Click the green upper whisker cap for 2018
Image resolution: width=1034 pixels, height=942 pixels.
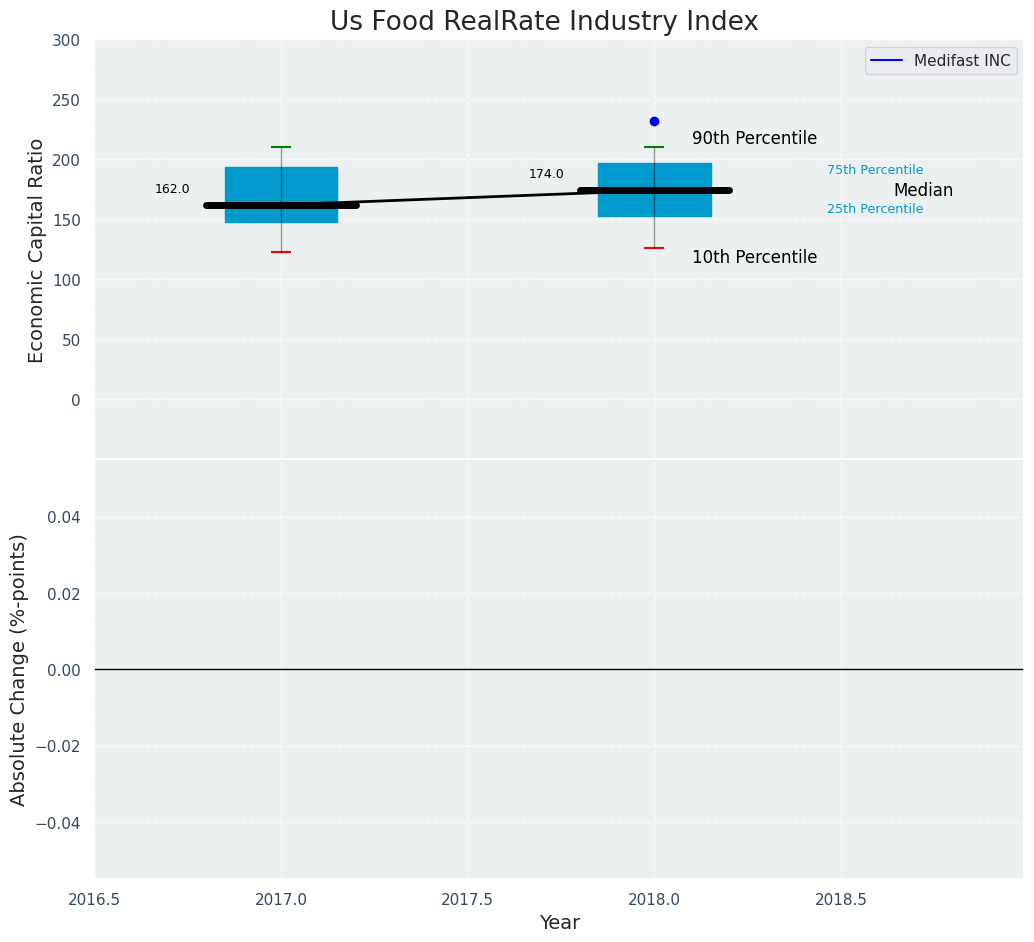pyautogui.click(x=654, y=147)
